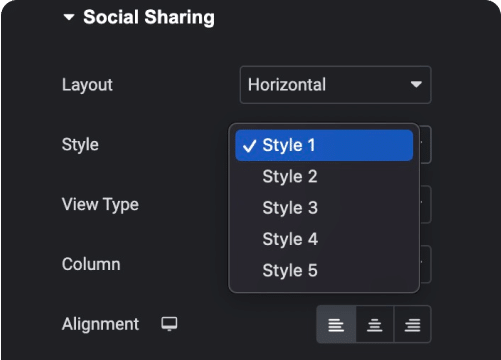Image resolution: width=501 pixels, height=360 pixels.
Task: Click the Social Sharing section title
Action: [149, 17]
